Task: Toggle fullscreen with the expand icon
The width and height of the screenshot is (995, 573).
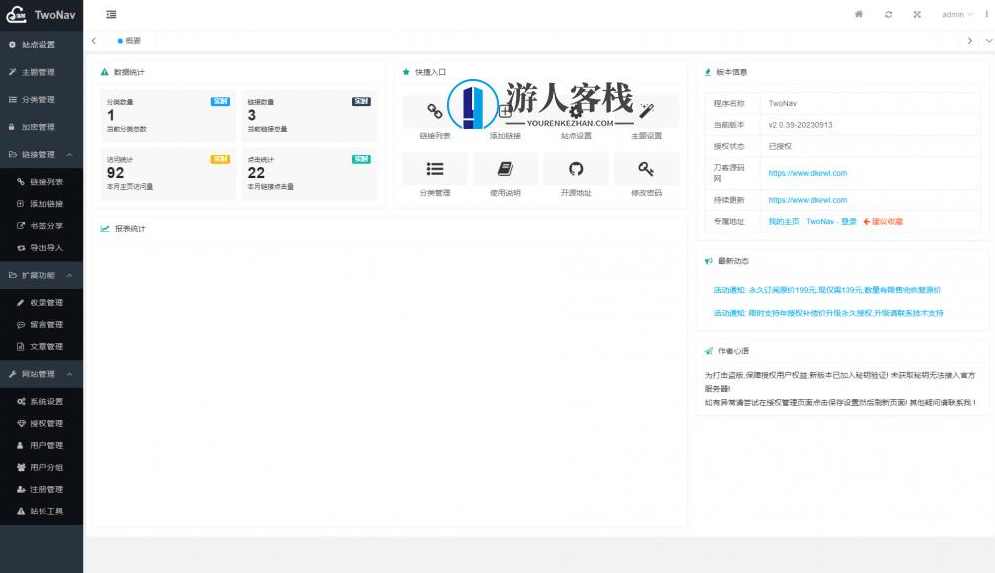Action: pos(917,14)
